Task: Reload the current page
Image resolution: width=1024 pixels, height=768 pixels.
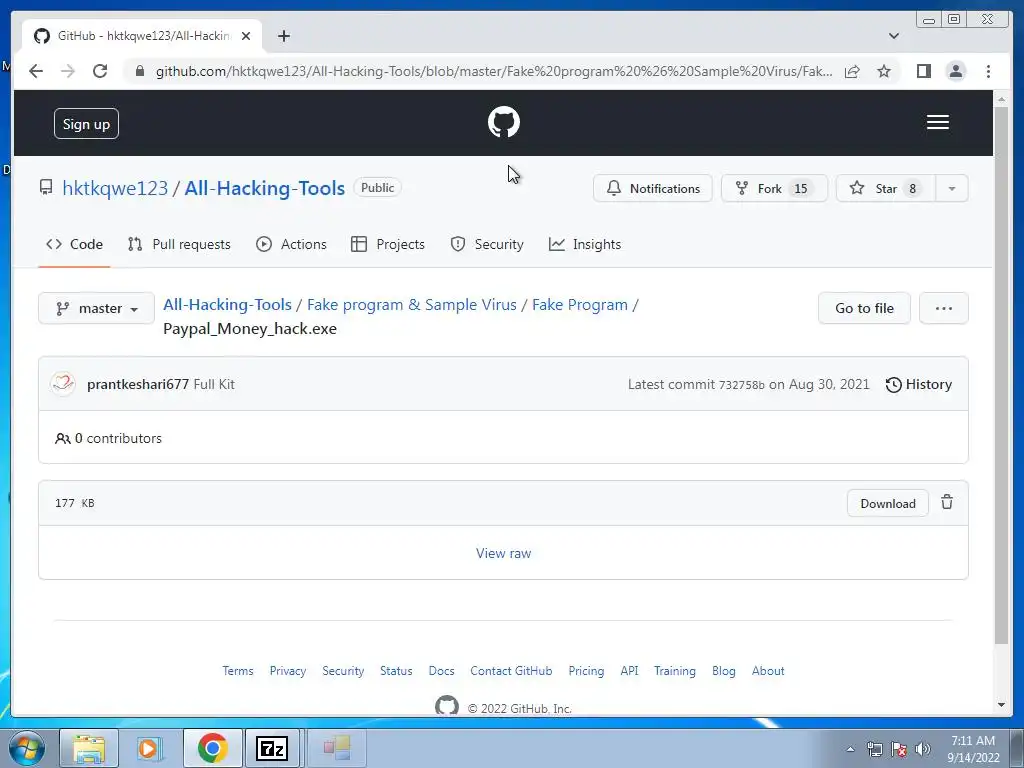Action: 100,71
